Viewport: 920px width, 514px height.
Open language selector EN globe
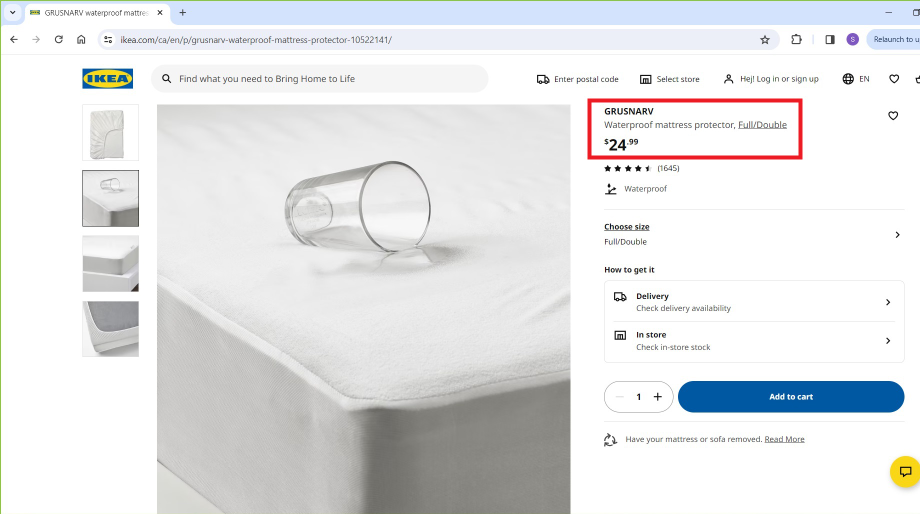tap(856, 79)
